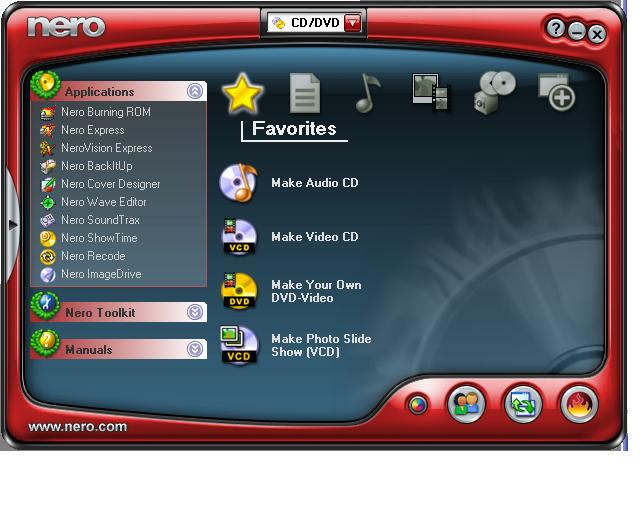
Task: Click the Make Audio CD disc icon
Action: point(239,183)
